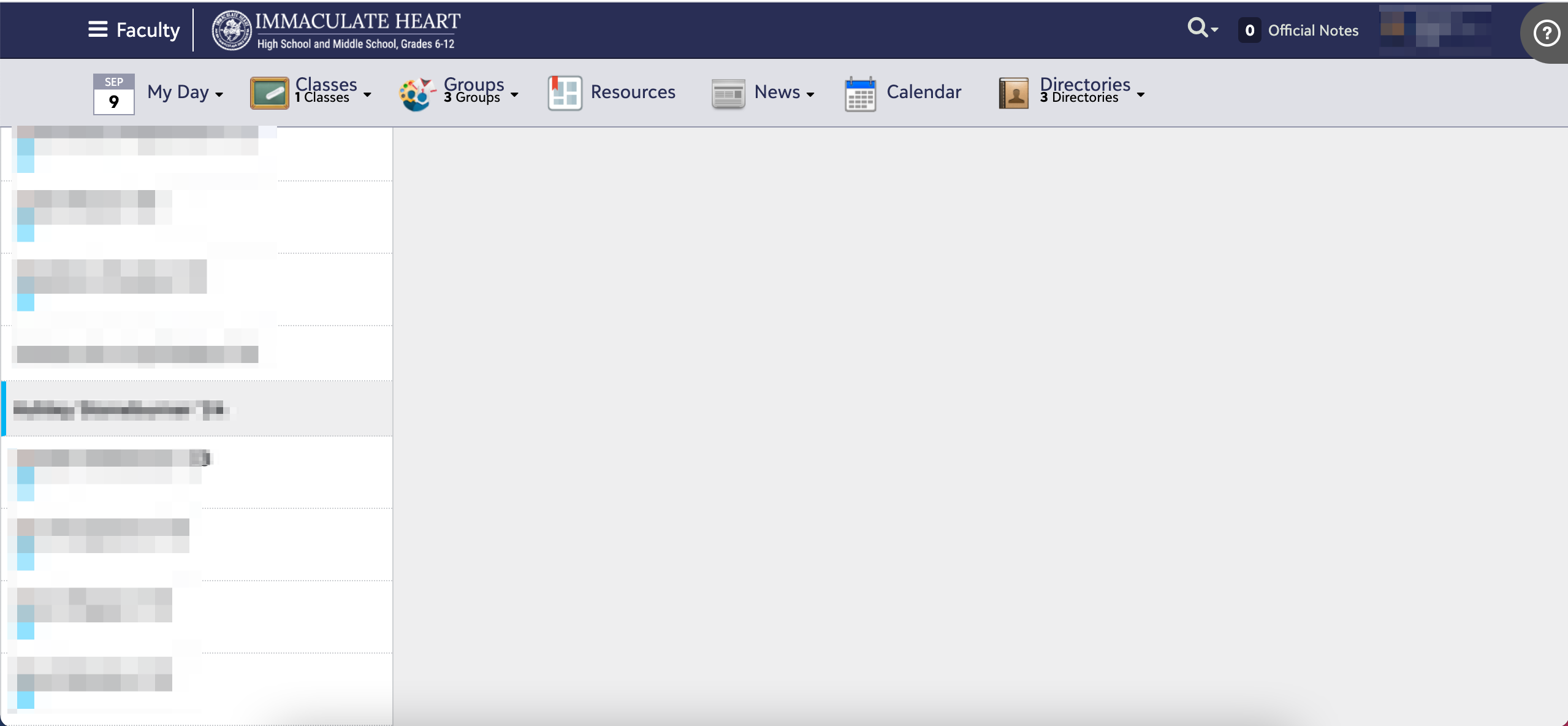This screenshot has height=726, width=1568.
Task: Click the Immaculate Heart school seal logo
Action: pyautogui.click(x=231, y=30)
